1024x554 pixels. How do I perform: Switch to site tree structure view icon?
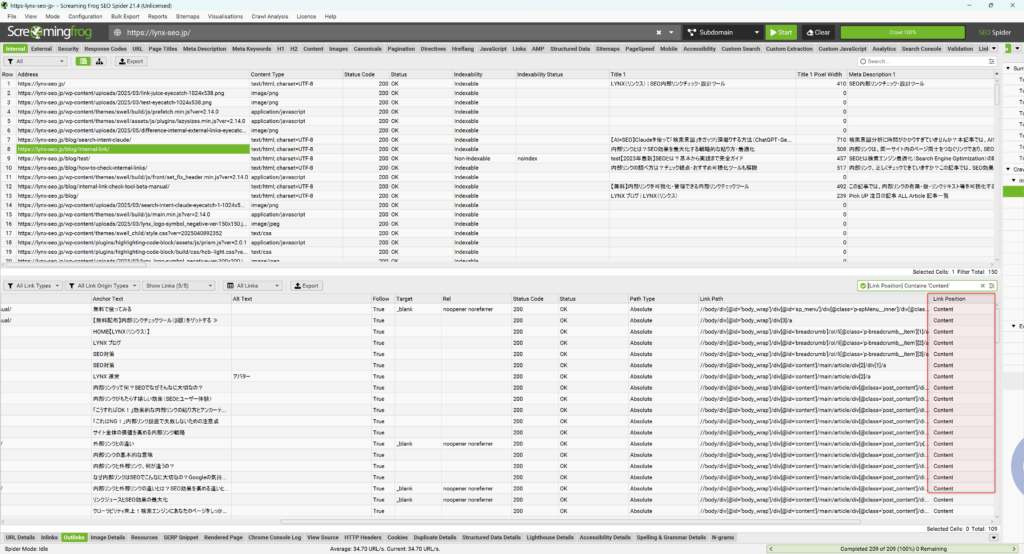100,61
